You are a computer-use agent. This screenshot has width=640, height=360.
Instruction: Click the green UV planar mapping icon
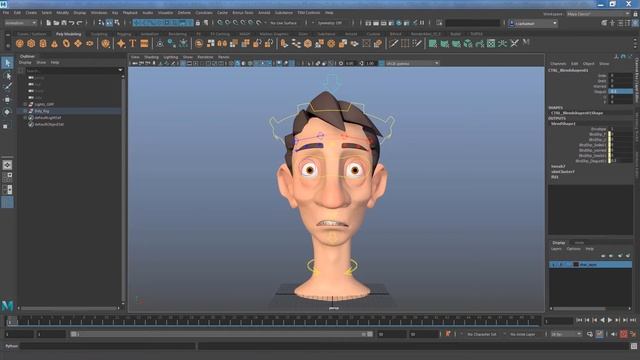coord(433,43)
